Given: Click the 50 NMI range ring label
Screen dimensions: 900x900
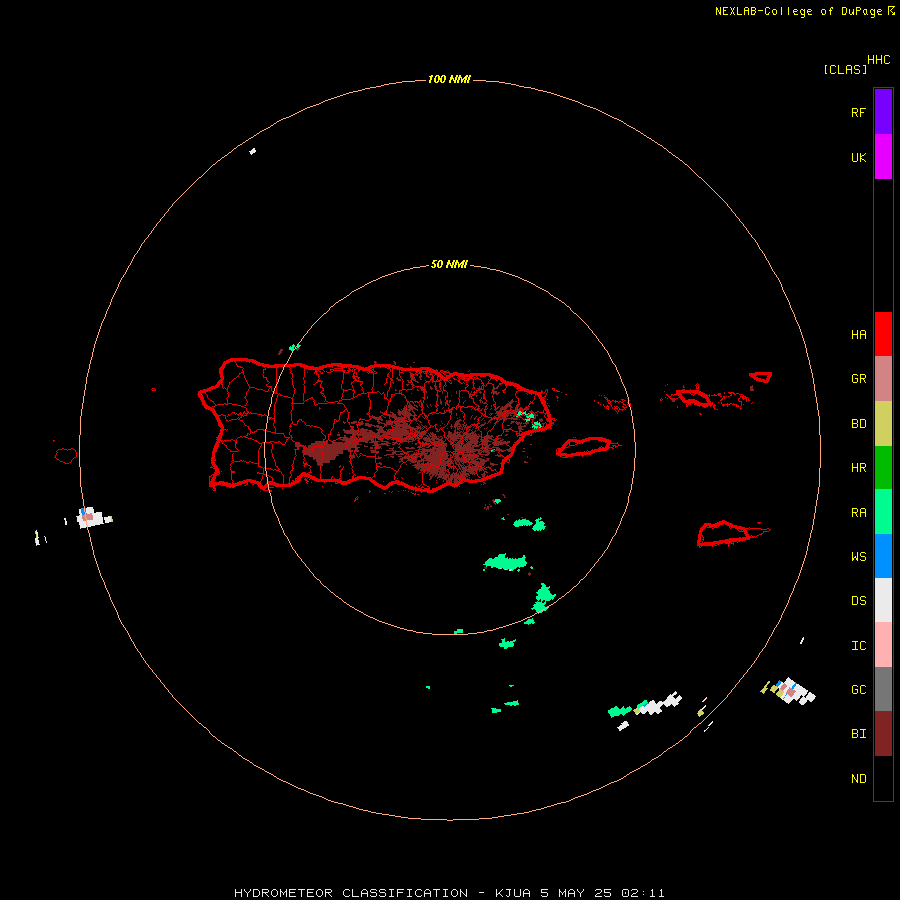Looking at the screenshot, I should tap(449, 264).
